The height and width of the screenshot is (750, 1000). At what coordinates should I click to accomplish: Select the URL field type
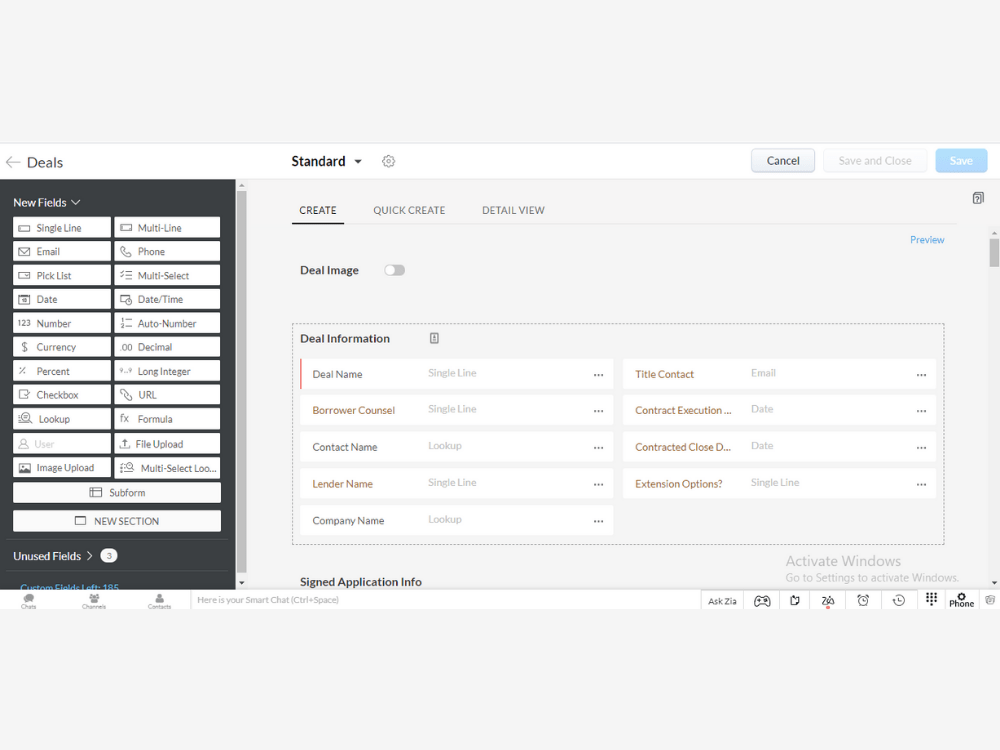tap(167, 395)
